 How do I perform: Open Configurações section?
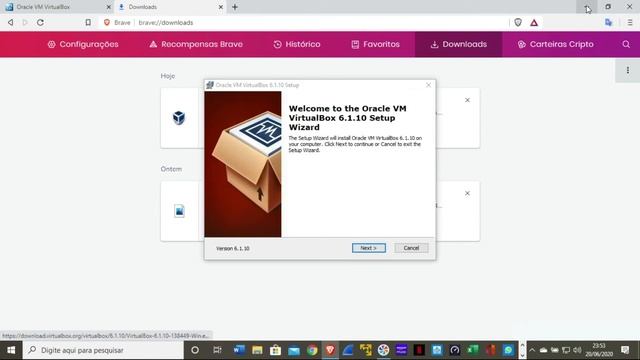click(x=83, y=44)
